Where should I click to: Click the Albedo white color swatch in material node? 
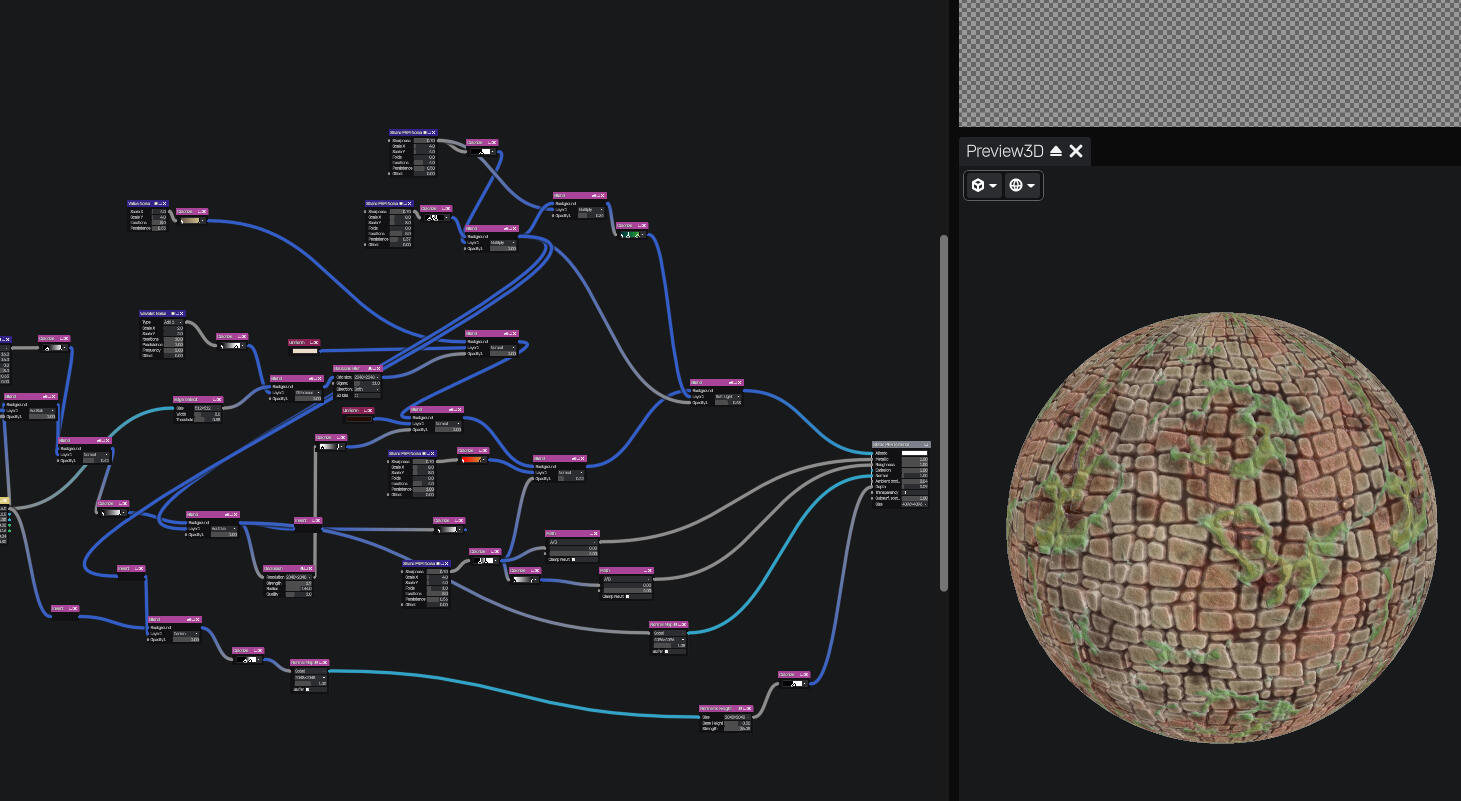point(914,453)
